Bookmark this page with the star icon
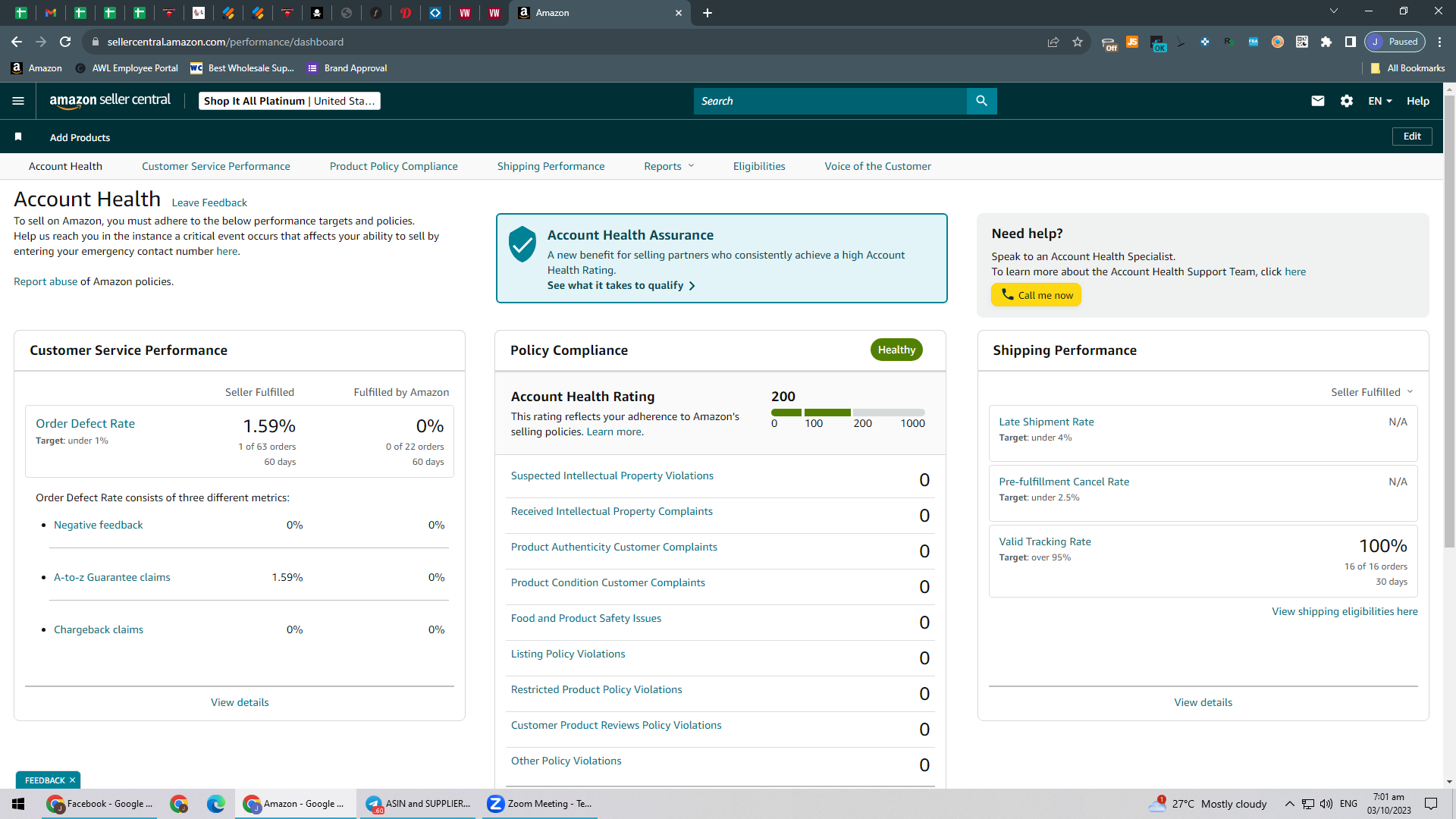 pos(1078,42)
